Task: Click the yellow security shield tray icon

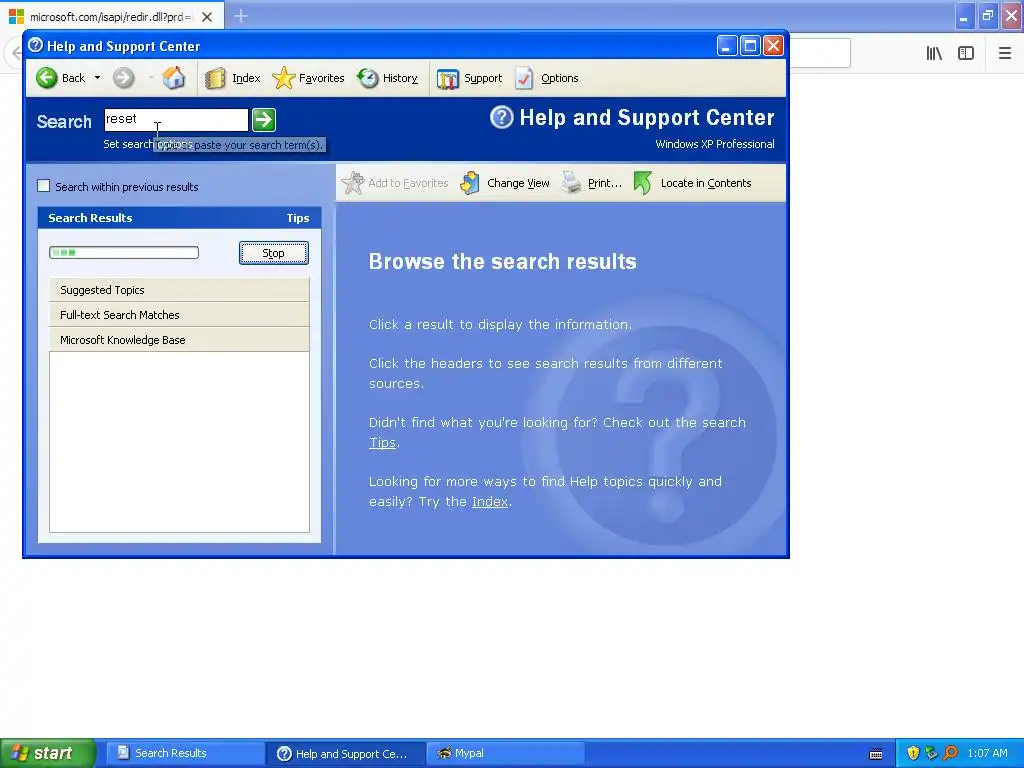Action: [913, 754]
